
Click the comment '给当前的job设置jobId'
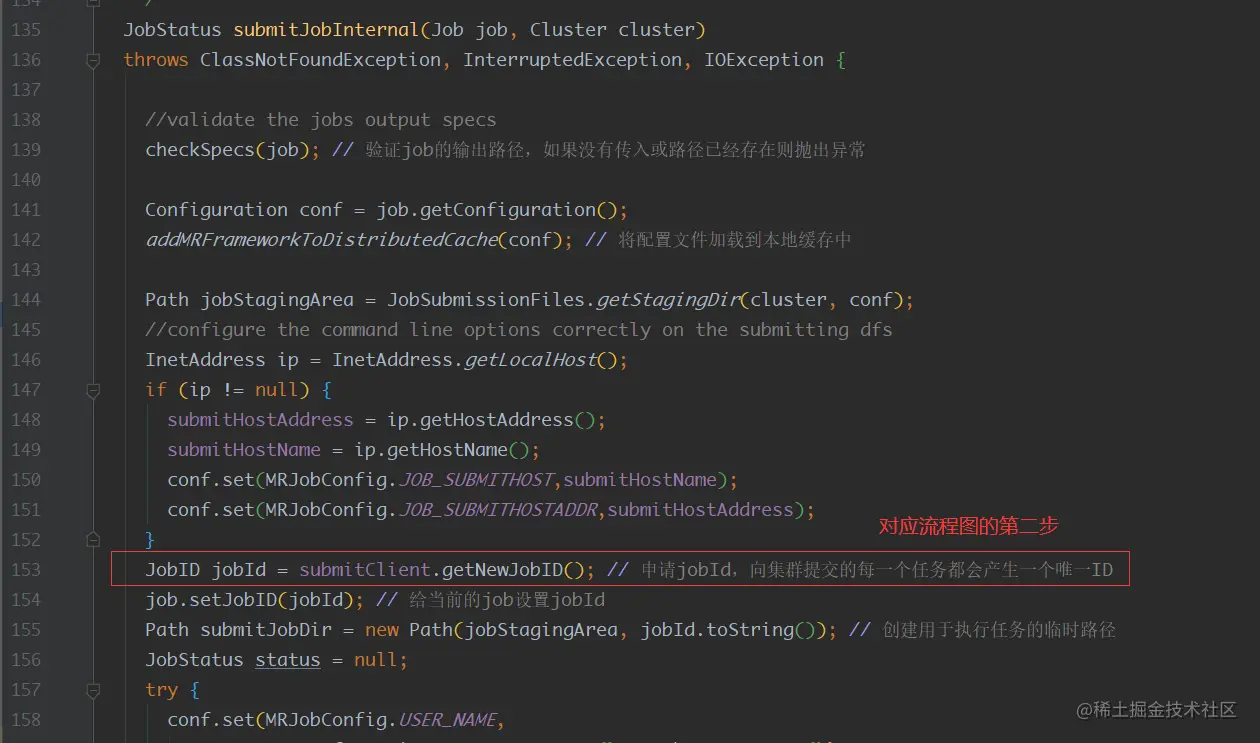505,600
